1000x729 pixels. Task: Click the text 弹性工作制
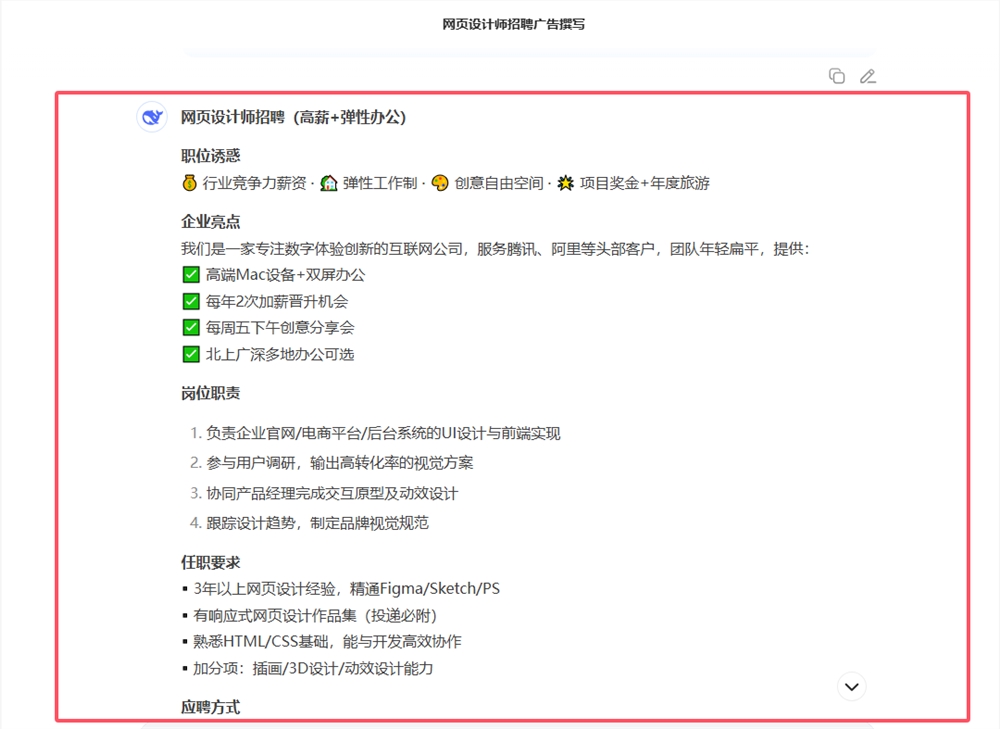pyautogui.click(x=379, y=183)
